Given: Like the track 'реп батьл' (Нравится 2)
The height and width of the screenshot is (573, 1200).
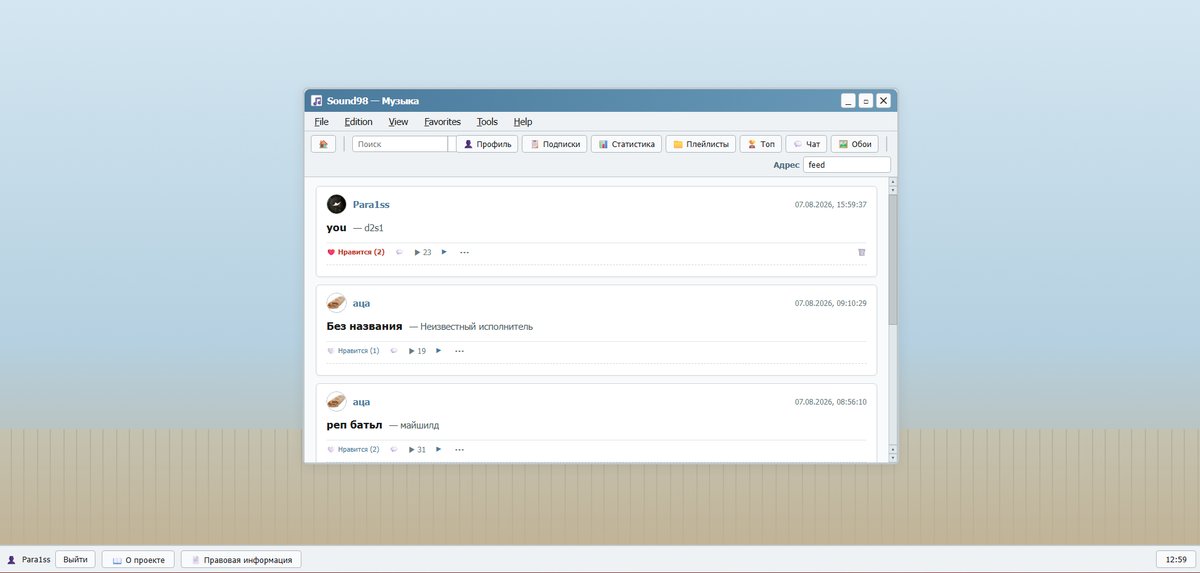Looking at the screenshot, I should pyautogui.click(x=353, y=450).
